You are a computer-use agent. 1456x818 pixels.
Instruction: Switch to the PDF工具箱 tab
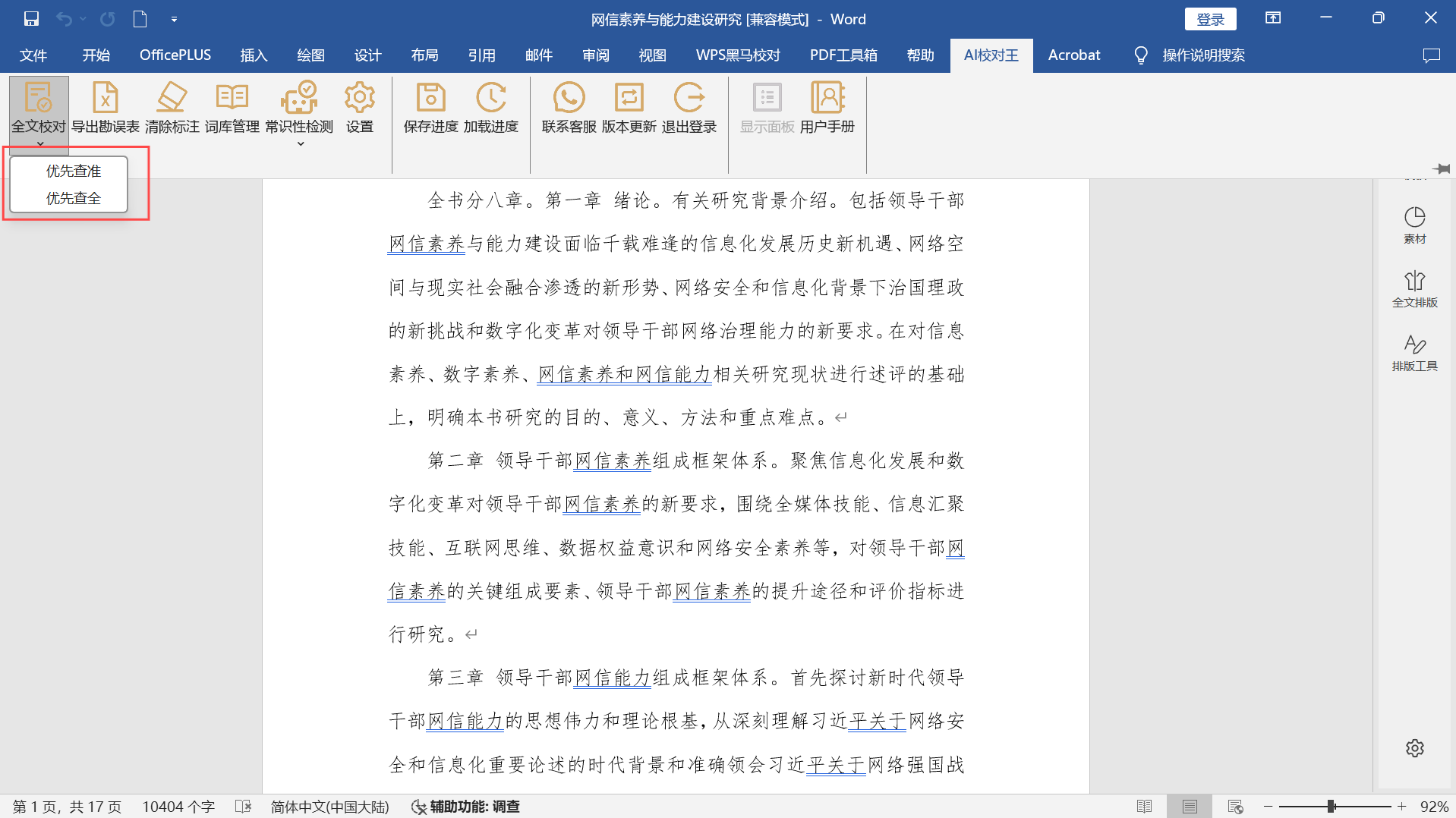843,55
